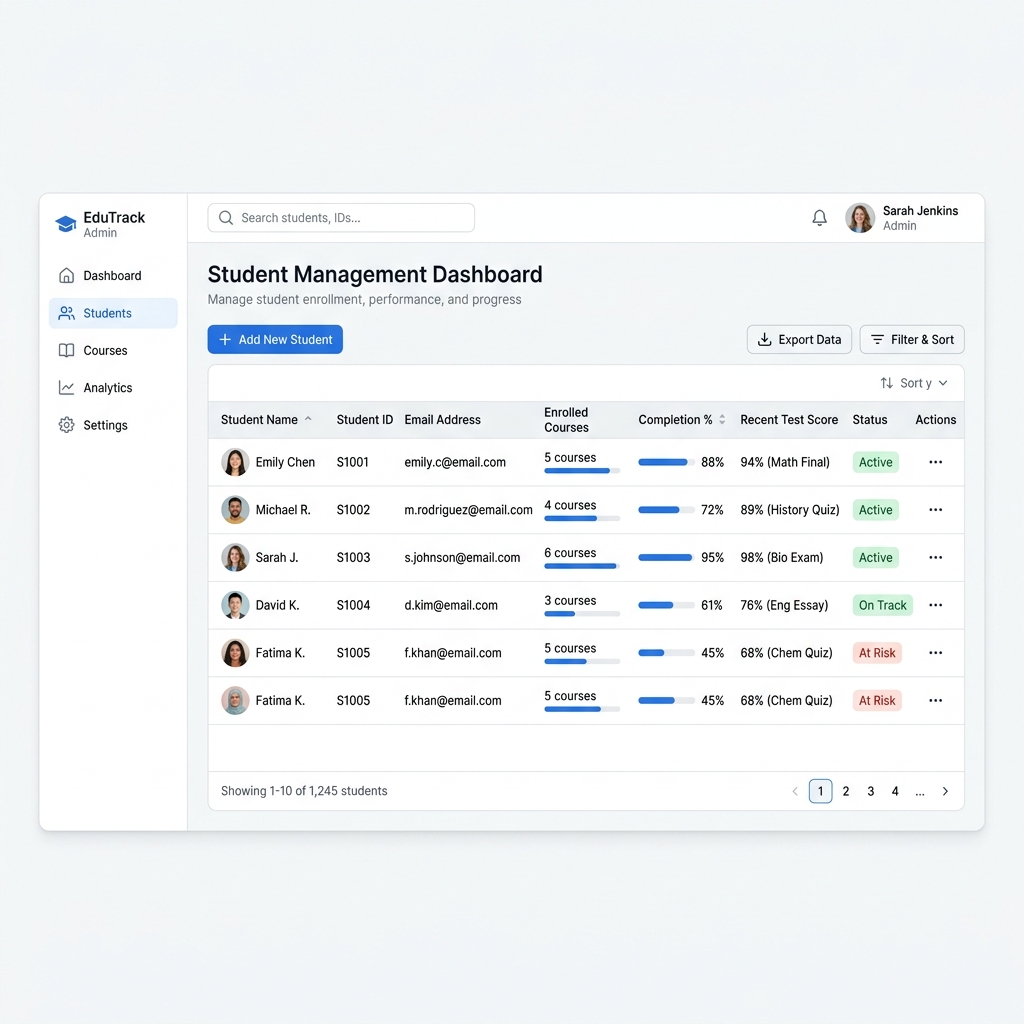This screenshot has width=1024, height=1024.
Task: Click Enrolled Courses column header
Action: pyautogui.click(x=566, y=420)
